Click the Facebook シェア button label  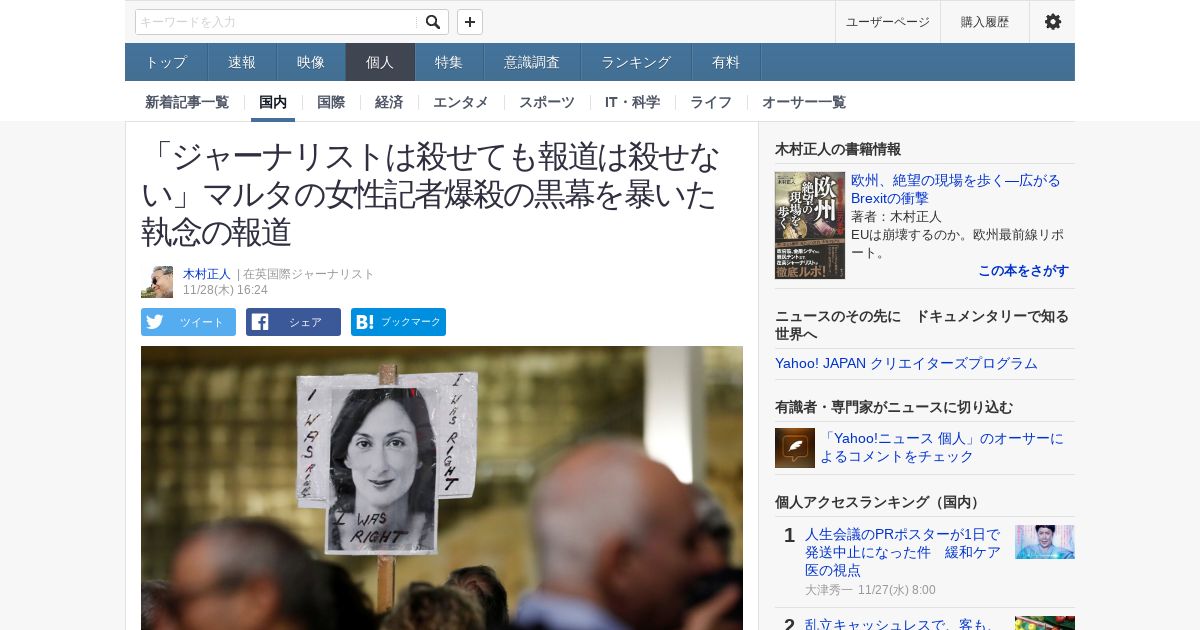305,322
